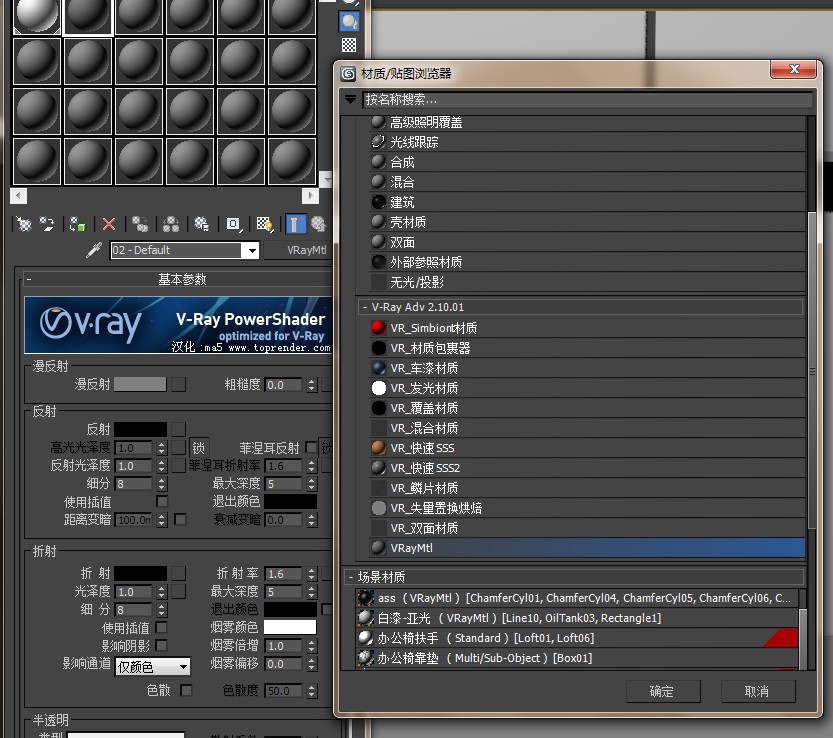Click the 确定 confirm button
833x738 pixels.
(662, 691)
